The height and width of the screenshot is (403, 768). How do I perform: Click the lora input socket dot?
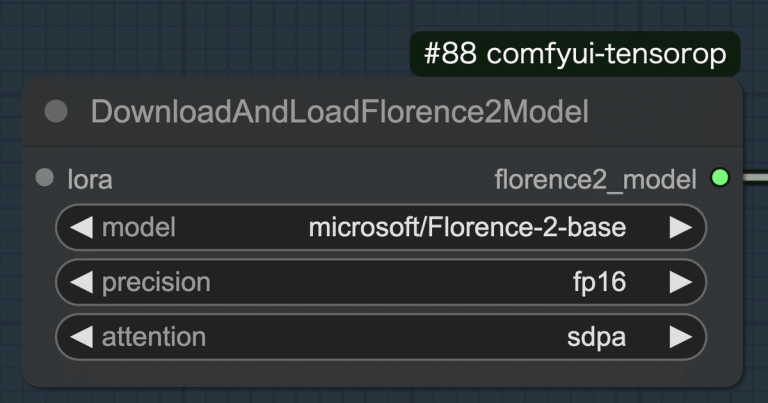coord(44,178)
